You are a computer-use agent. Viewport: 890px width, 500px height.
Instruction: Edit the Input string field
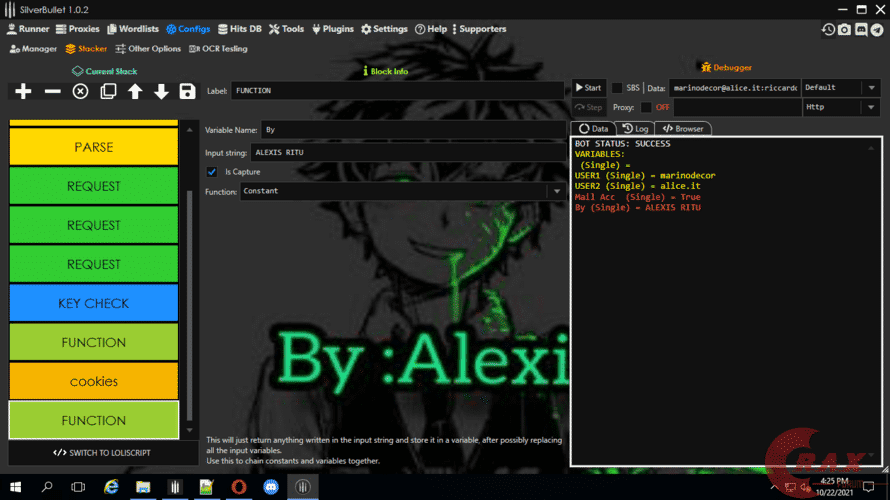[x=408, y=153]
